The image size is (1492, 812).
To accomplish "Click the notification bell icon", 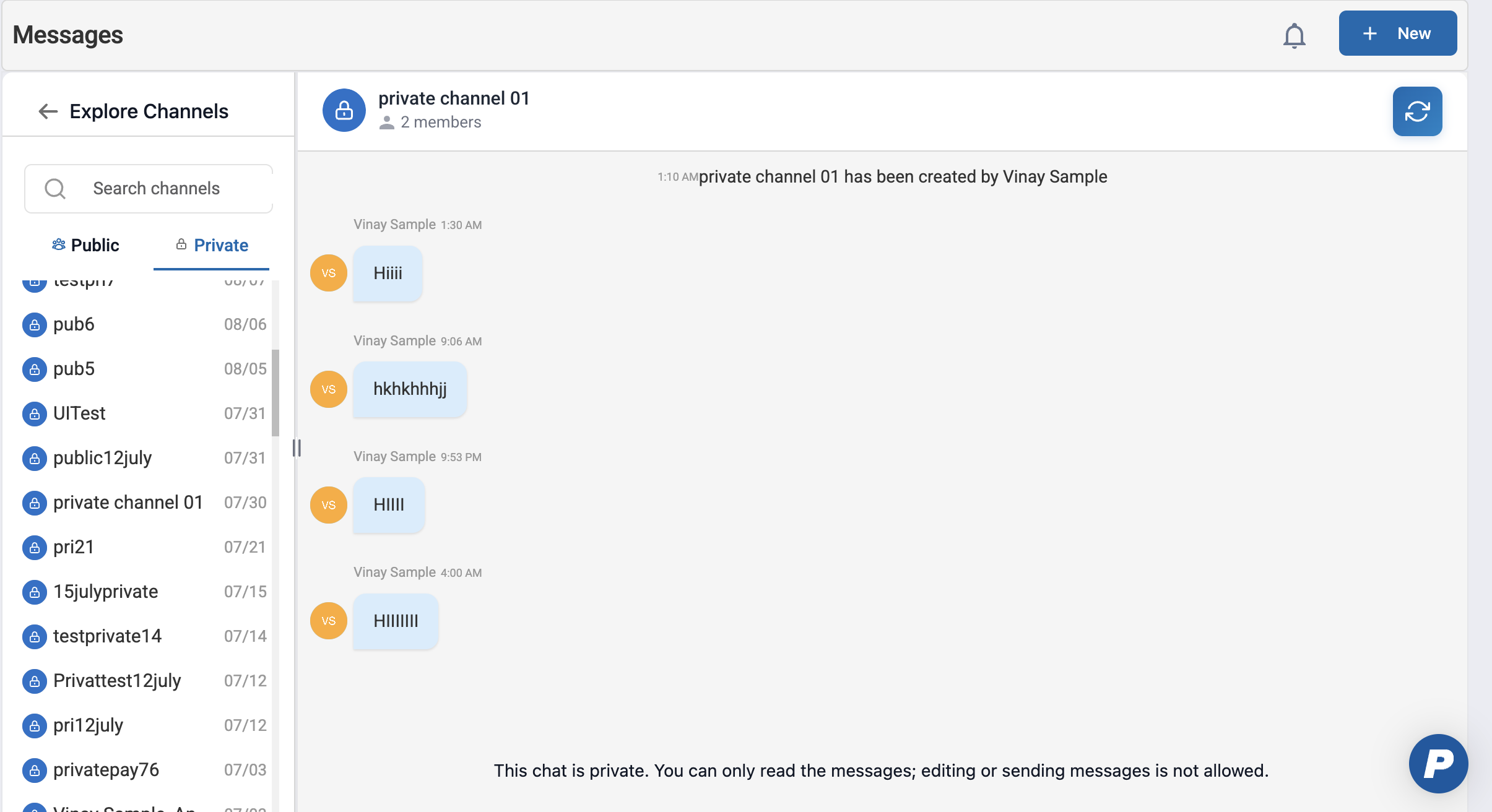I will coord(1294,35).
